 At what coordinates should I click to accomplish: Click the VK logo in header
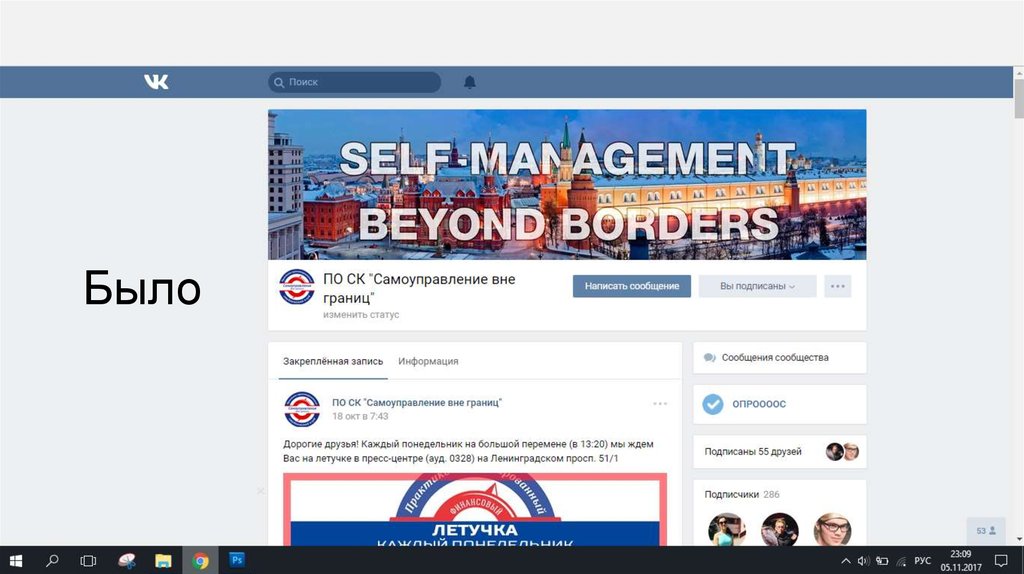(x=156, y=82)
